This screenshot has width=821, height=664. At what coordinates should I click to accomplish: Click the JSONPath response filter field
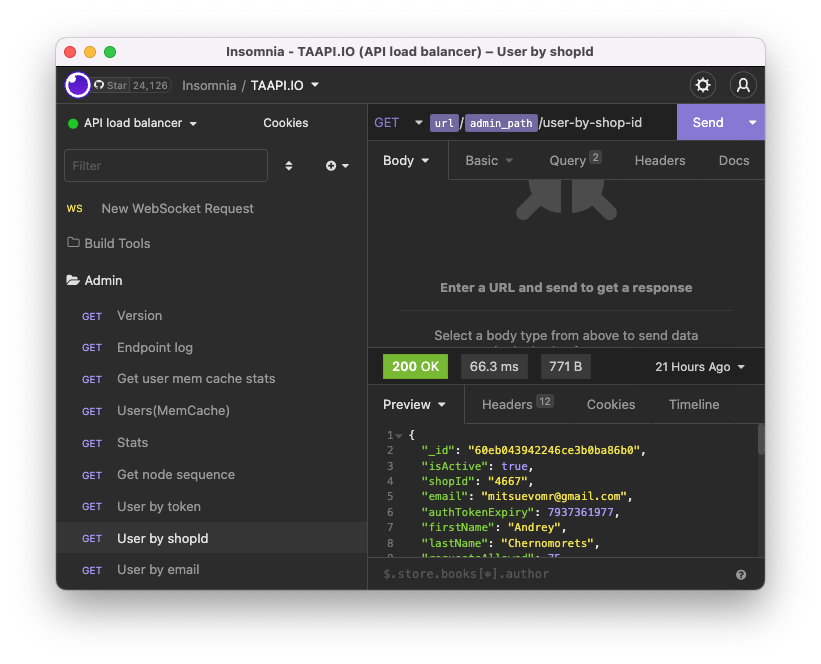[x=555, y=574]
